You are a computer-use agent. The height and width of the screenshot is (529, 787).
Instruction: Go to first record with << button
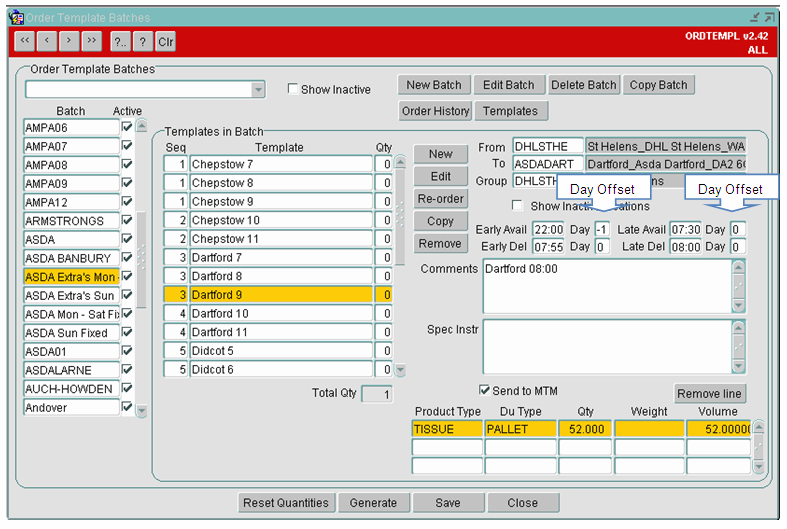pyautogui.click(x=25, y=41)
